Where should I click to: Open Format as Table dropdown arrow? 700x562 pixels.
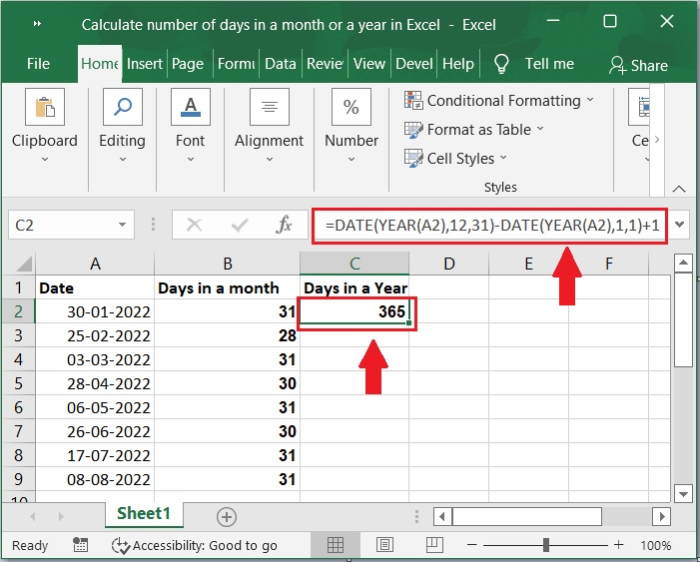[x=540, y=129]
